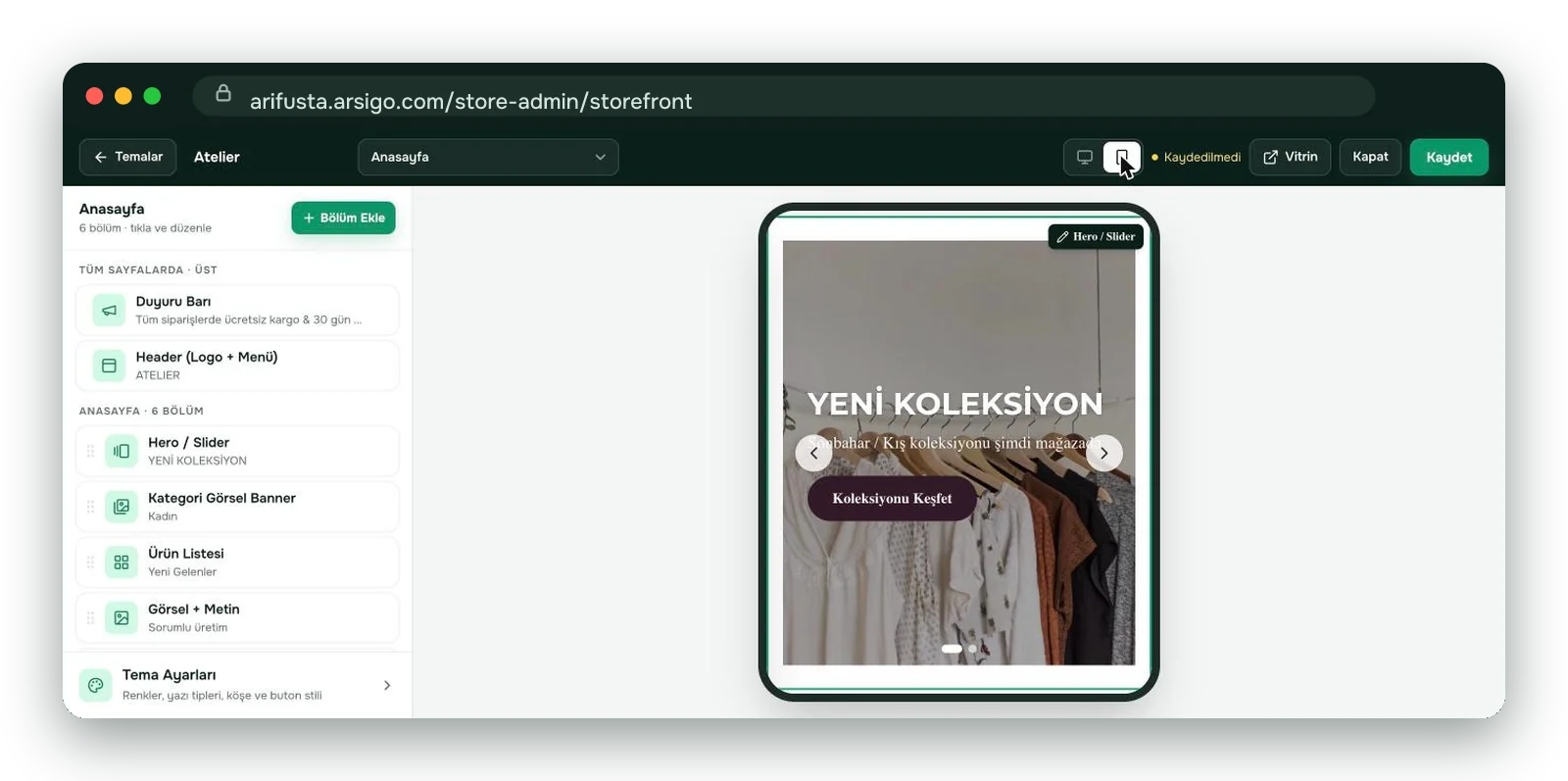Click the Atelier theme name
The height and width of the screenshot is (781, 1568).
(217, 157)
